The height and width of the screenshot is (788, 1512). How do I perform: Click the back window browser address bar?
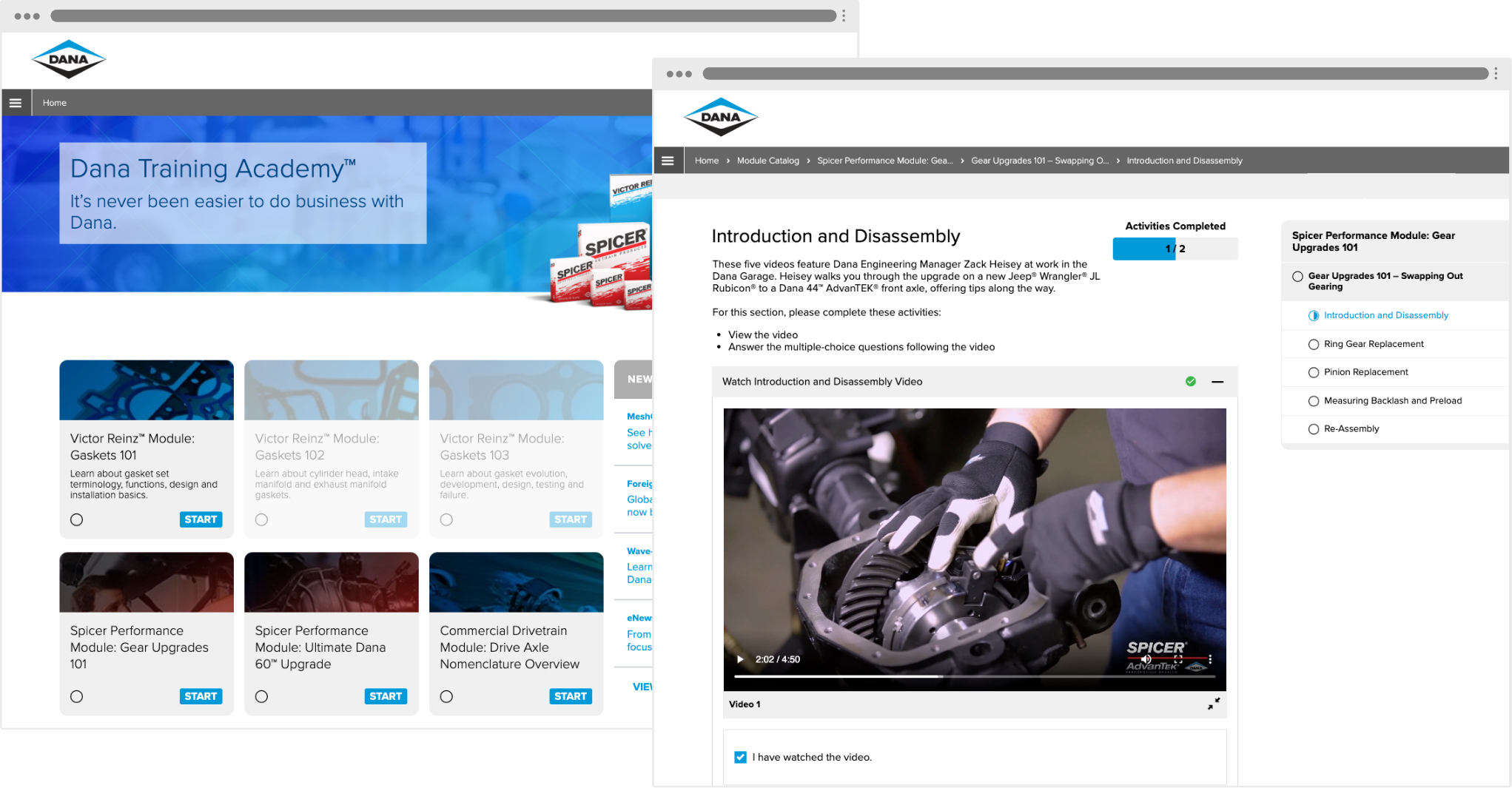443,16
